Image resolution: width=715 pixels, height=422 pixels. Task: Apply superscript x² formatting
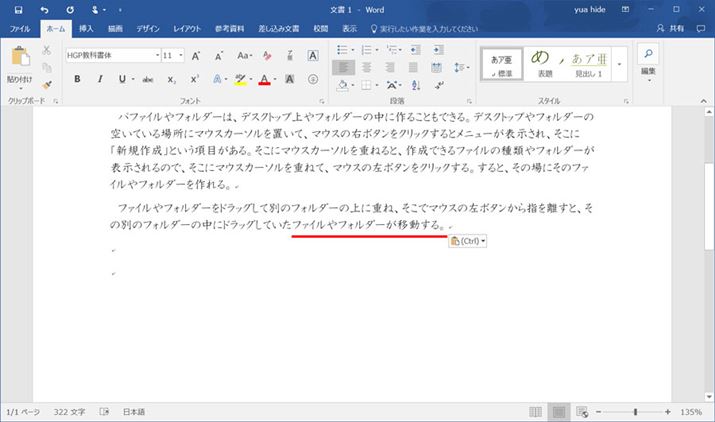[194, 79]
